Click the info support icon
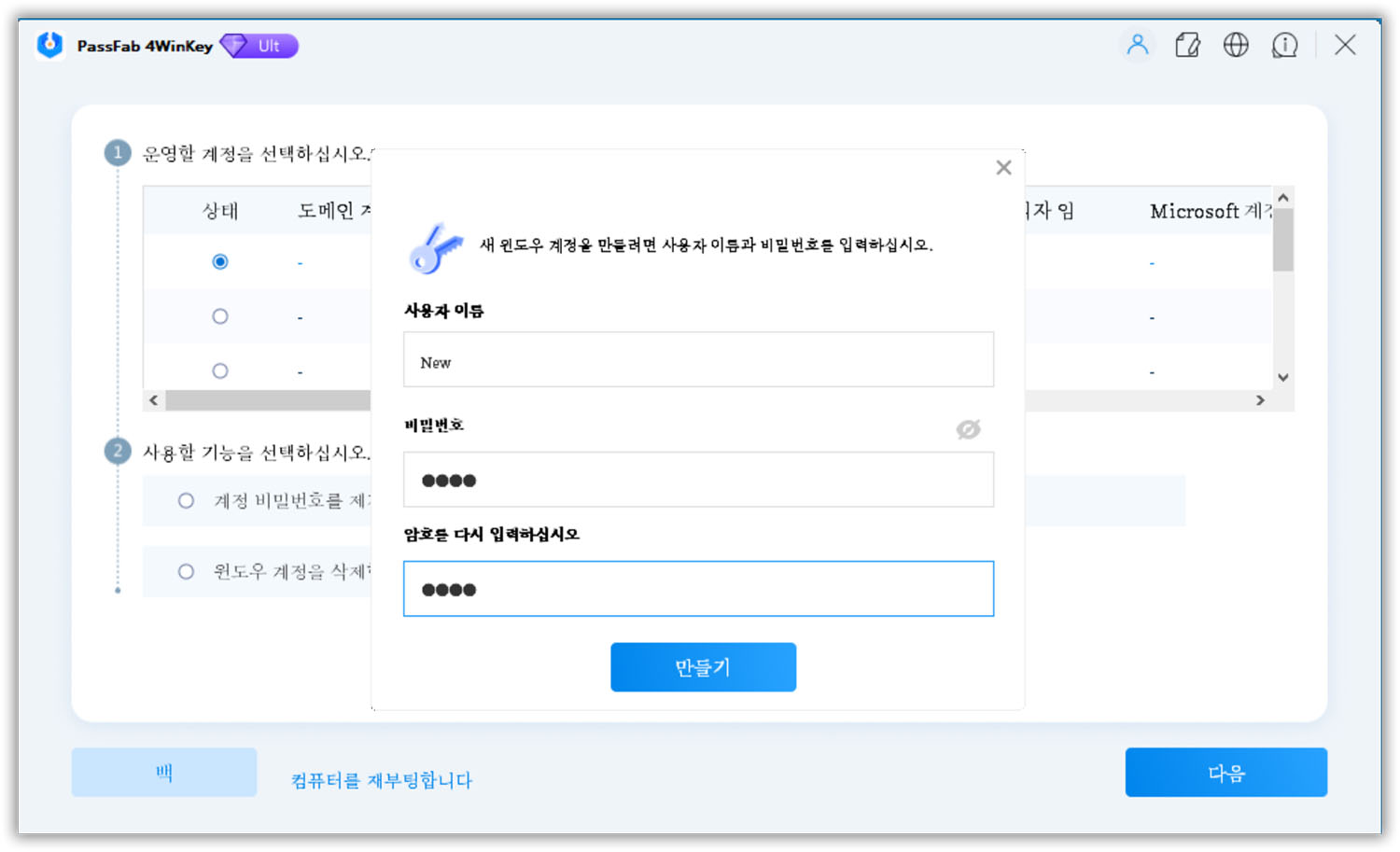1400x852 pixels. pyautogui.click(x=1285, y=44)
